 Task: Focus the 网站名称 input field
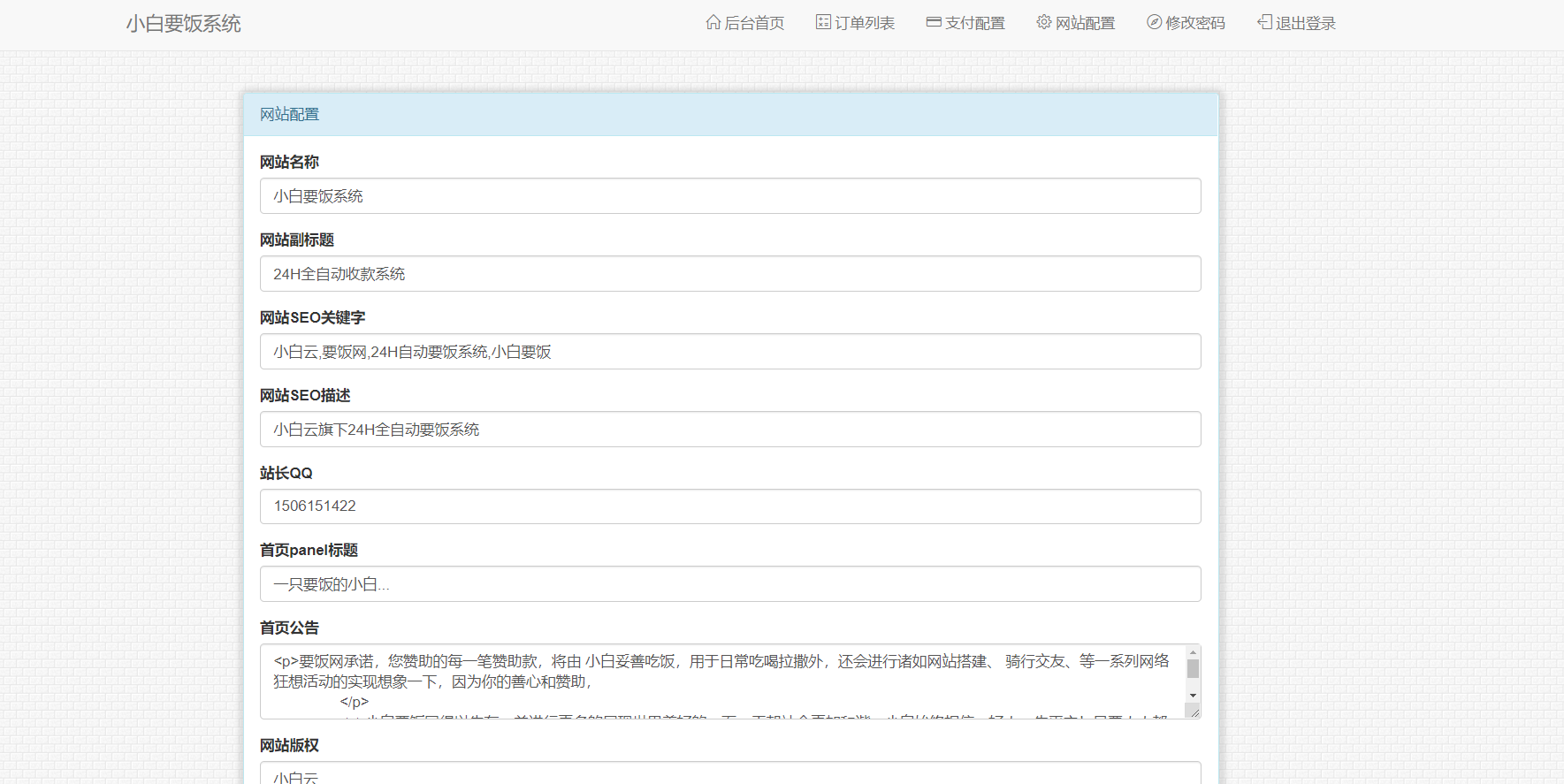point(729,196)
